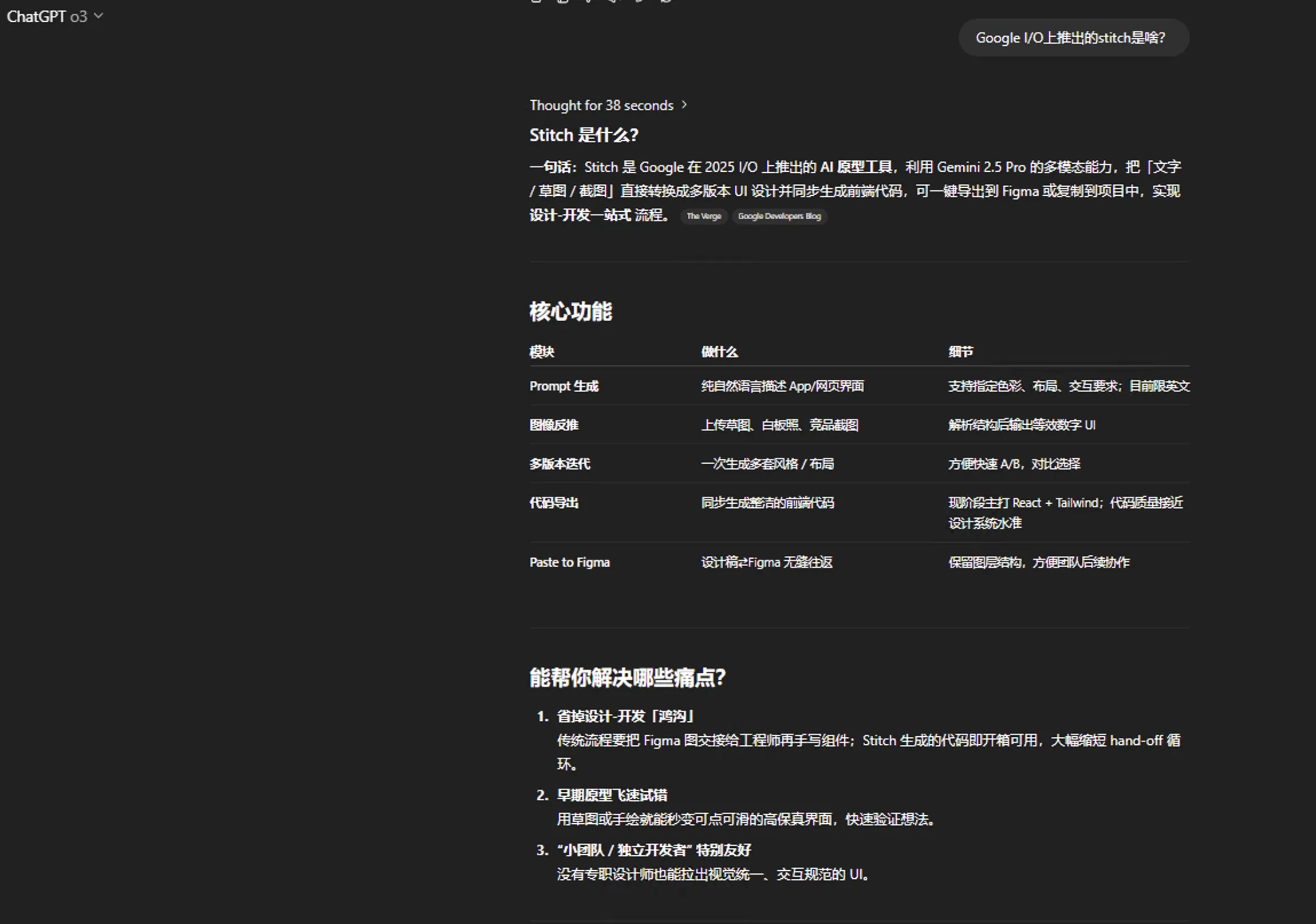Click the '支持指定色彩、布局、交互要求' detail cell
The height and width of the screenshot is (924, 1316).
point(1069,386)
